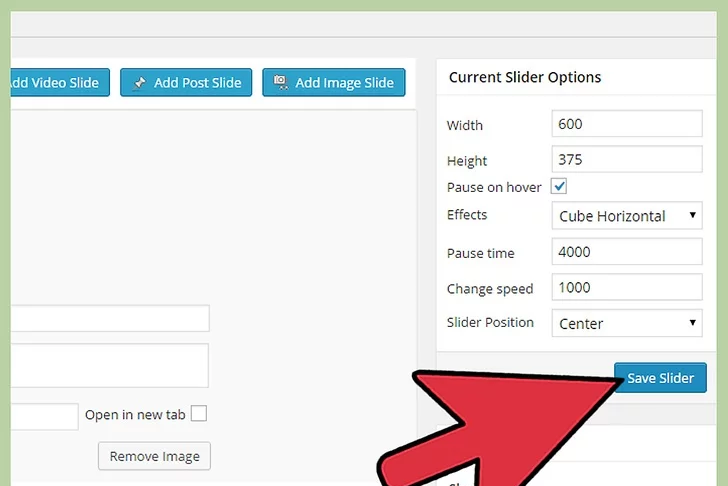
Task: Click the pin icon on Add Post Slide
Action: tap(139, 83)
